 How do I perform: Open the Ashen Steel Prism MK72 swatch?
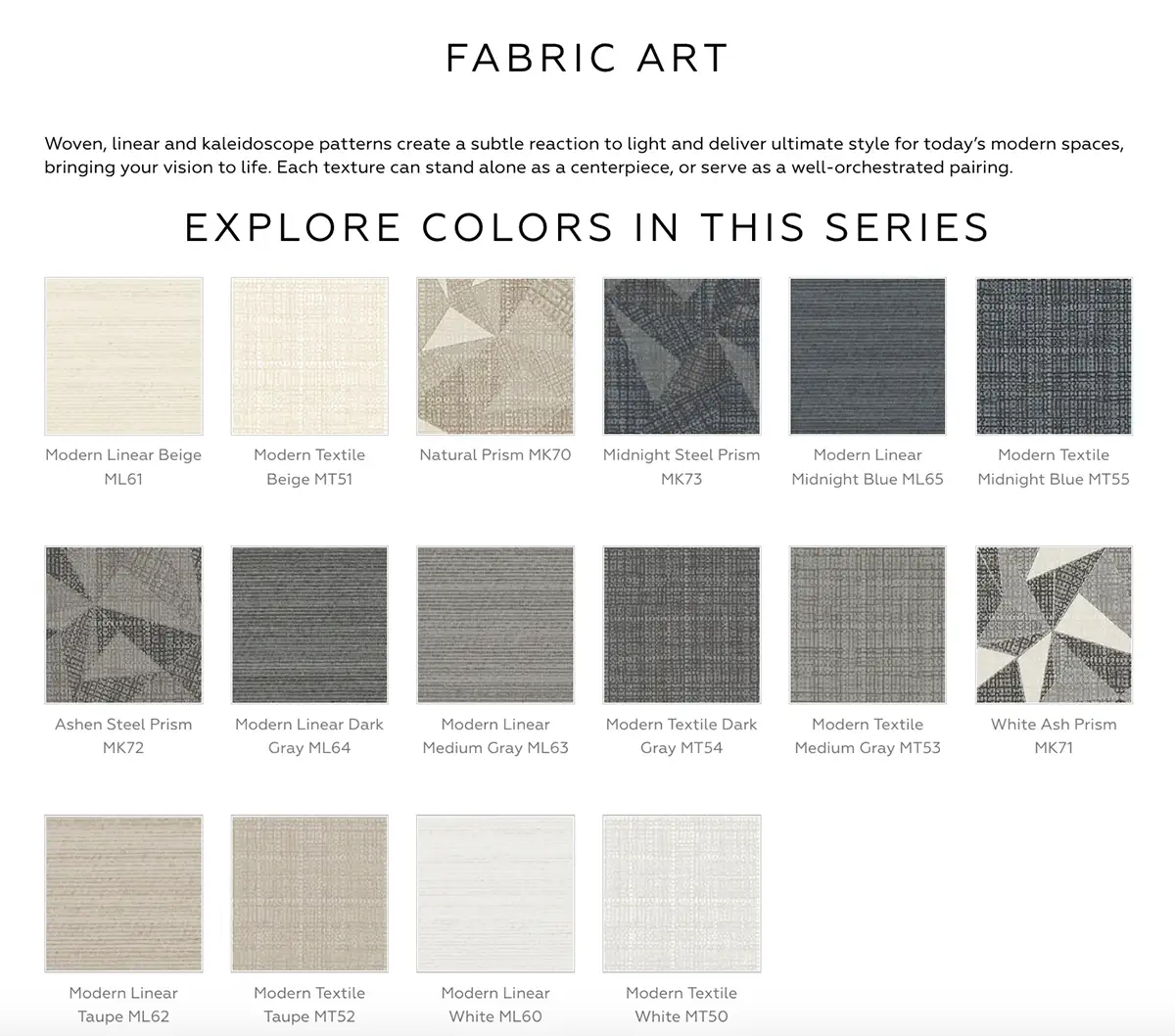coord(123,625)
